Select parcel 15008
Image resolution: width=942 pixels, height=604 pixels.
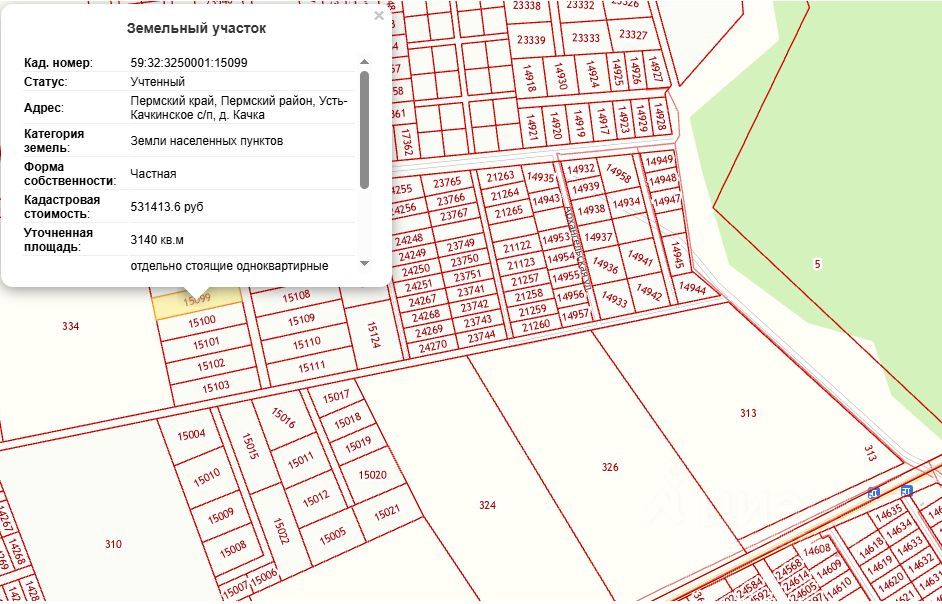tap(232, 548)
